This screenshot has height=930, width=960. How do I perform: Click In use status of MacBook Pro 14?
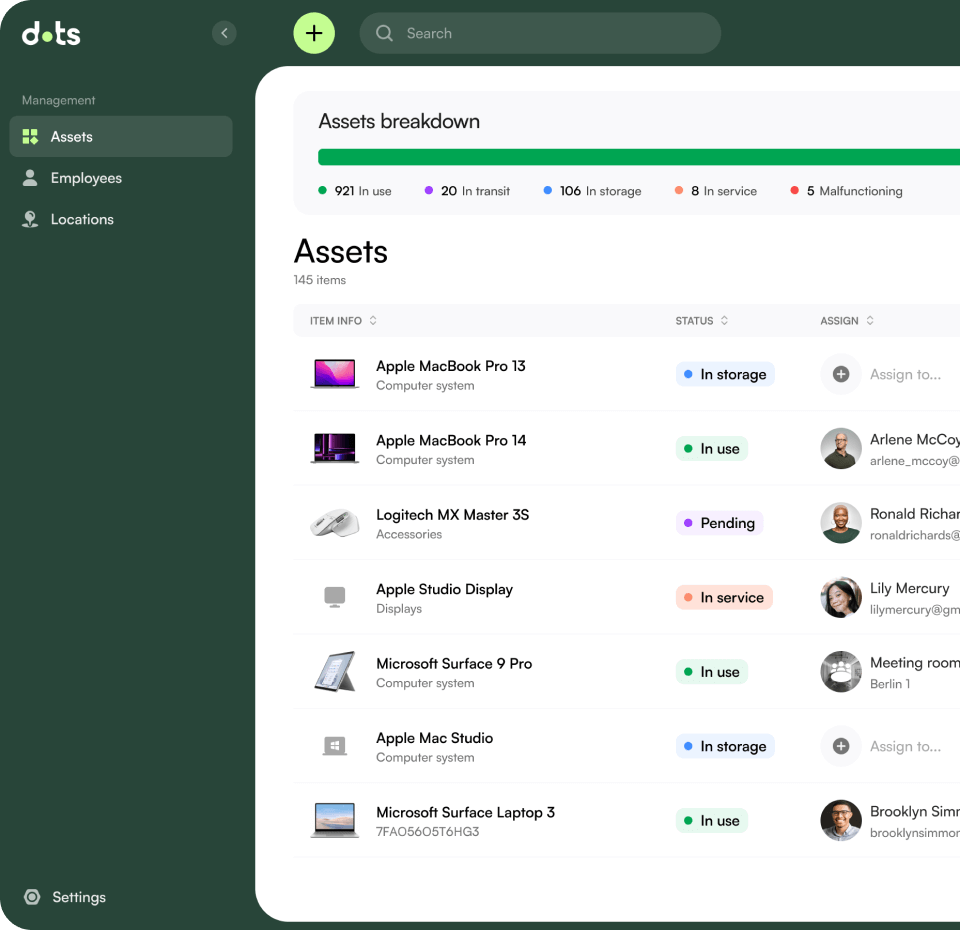[x=711, y=449]
